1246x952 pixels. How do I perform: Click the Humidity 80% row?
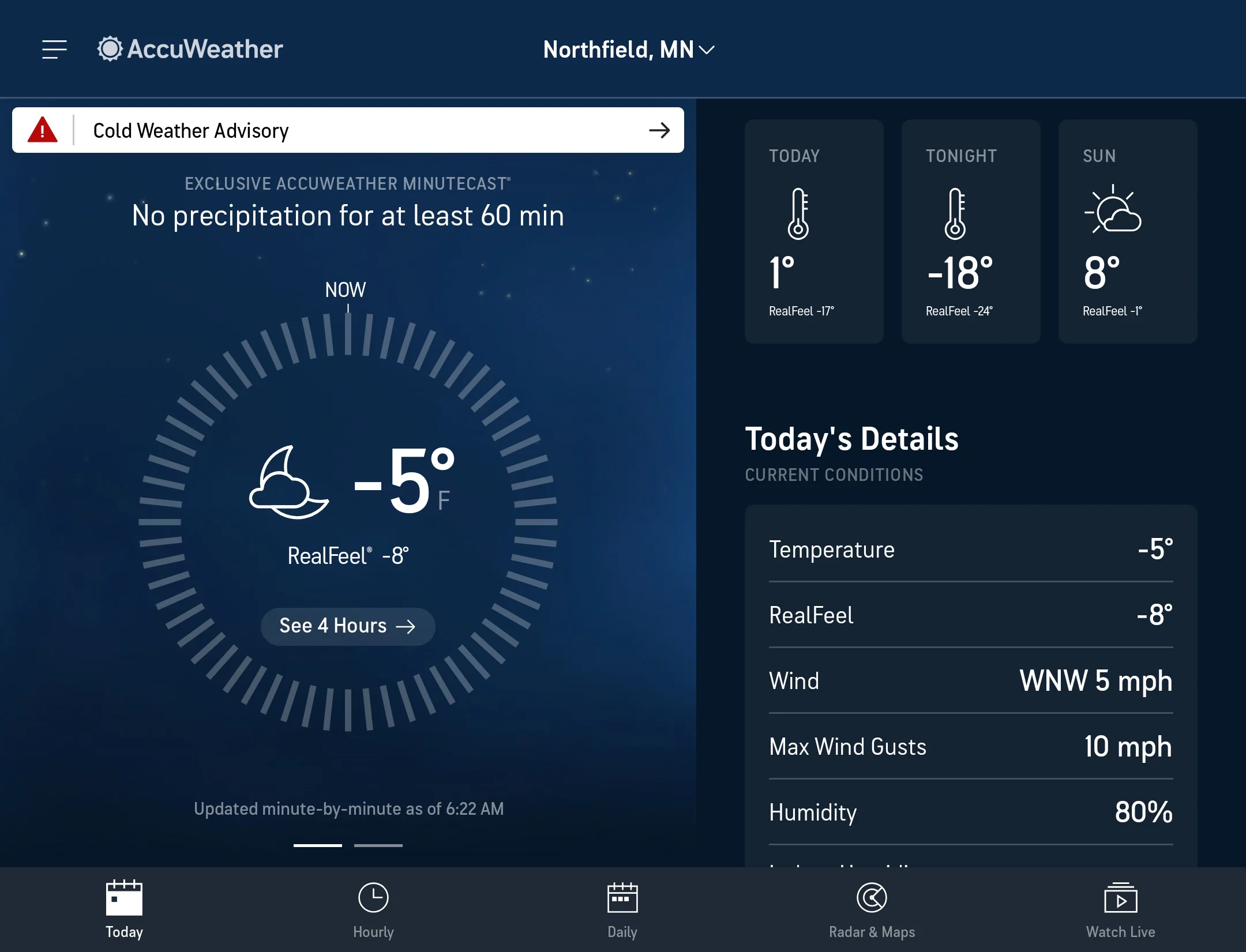coord(971,812)
